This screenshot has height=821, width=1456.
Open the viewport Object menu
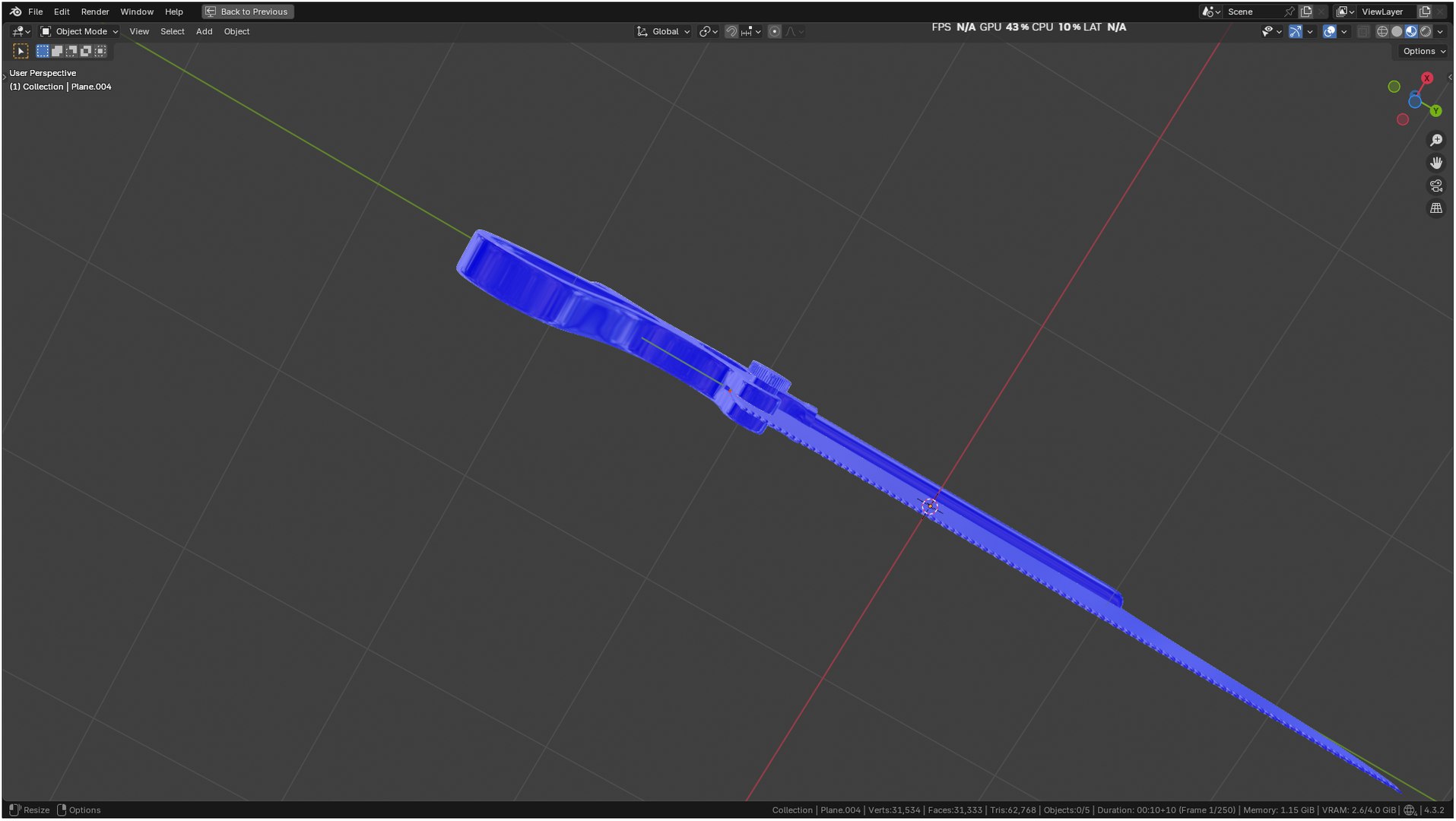(x=236, y=31)
